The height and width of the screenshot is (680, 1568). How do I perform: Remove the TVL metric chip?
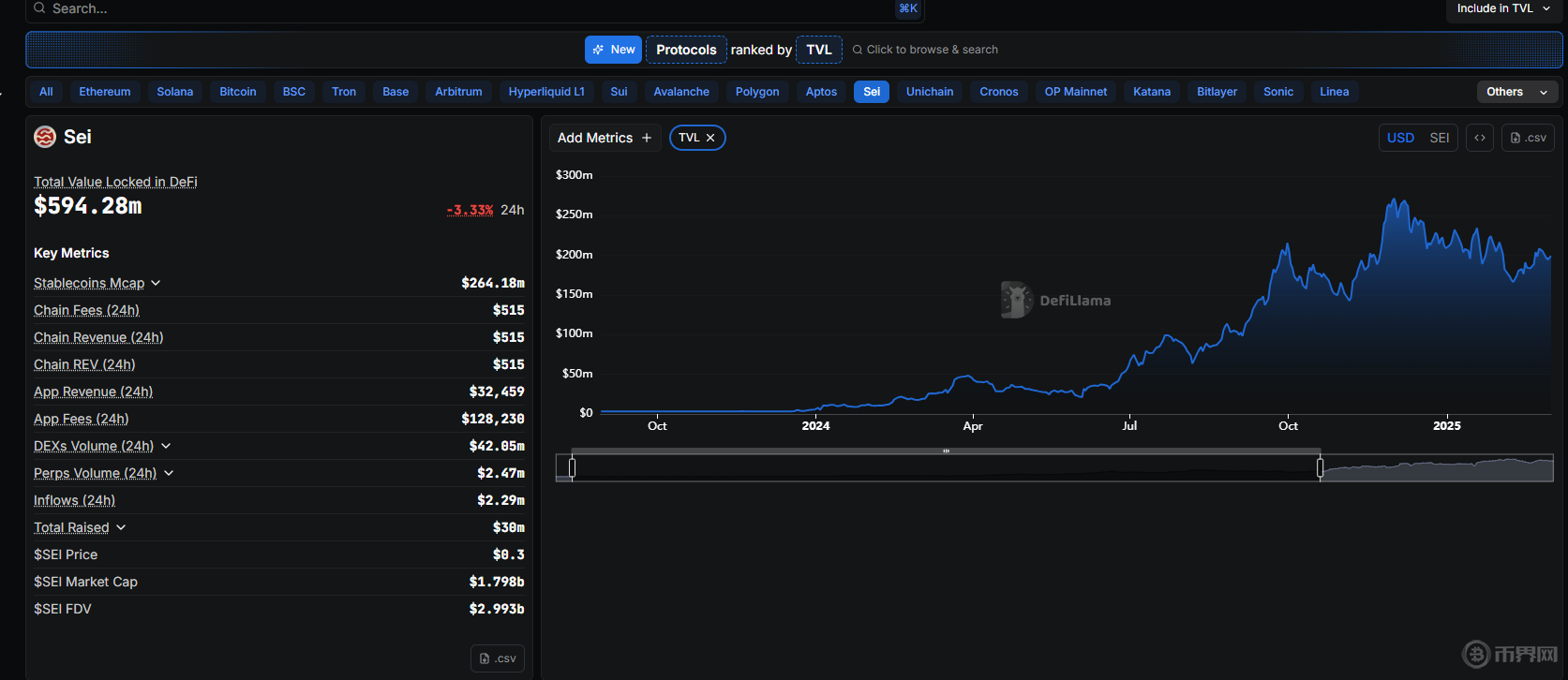coord(710,138)
